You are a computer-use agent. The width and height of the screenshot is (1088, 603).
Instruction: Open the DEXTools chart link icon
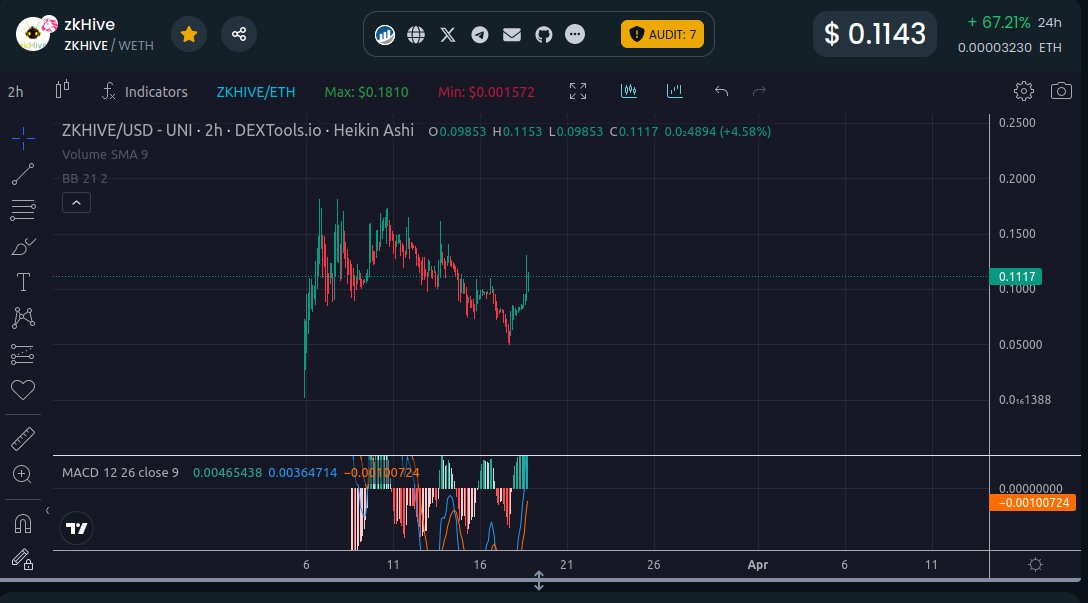(384, 34)
